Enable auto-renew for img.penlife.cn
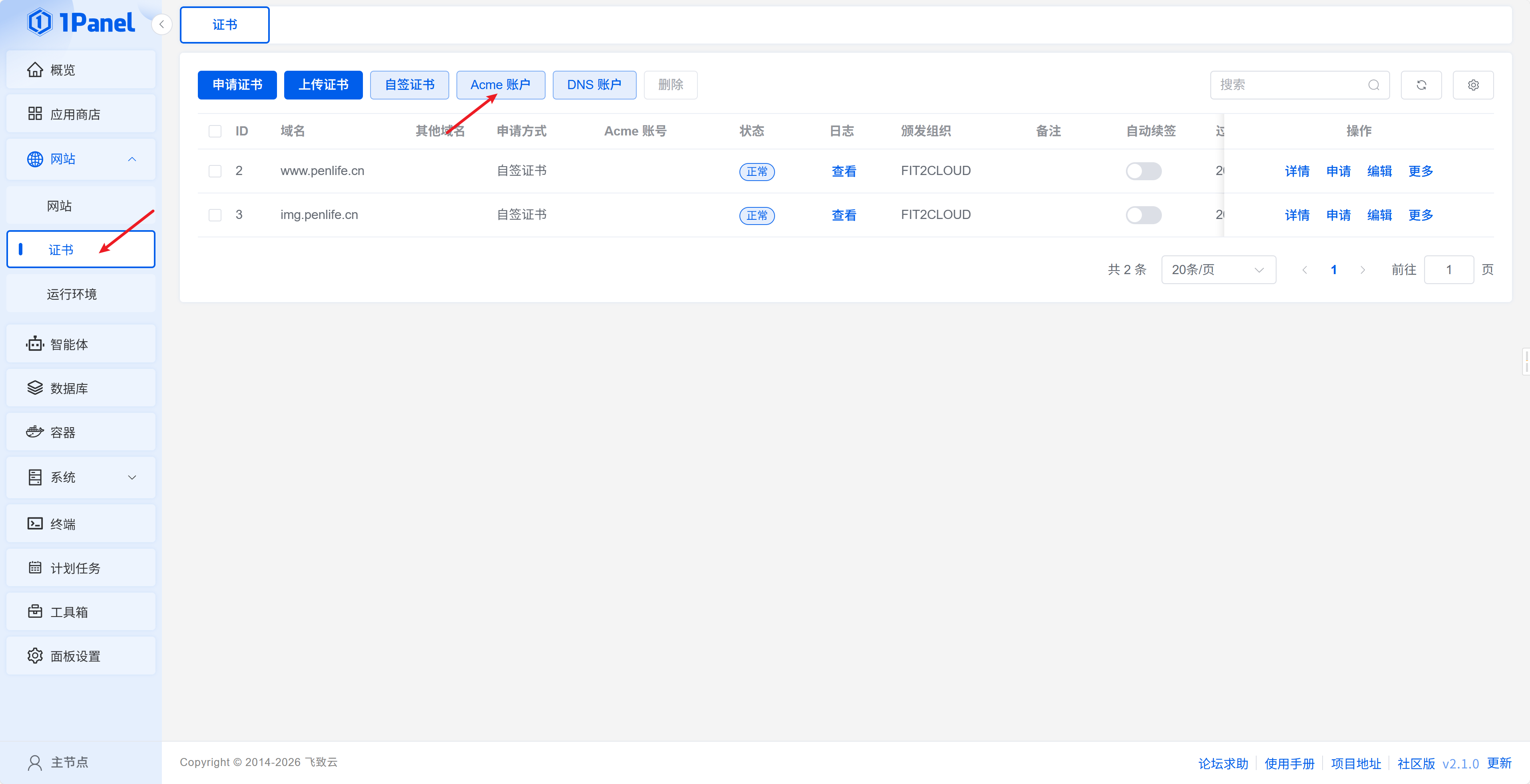Image resolution: width=1530 pixels, height=784 pixels. tap(1144, 215)
